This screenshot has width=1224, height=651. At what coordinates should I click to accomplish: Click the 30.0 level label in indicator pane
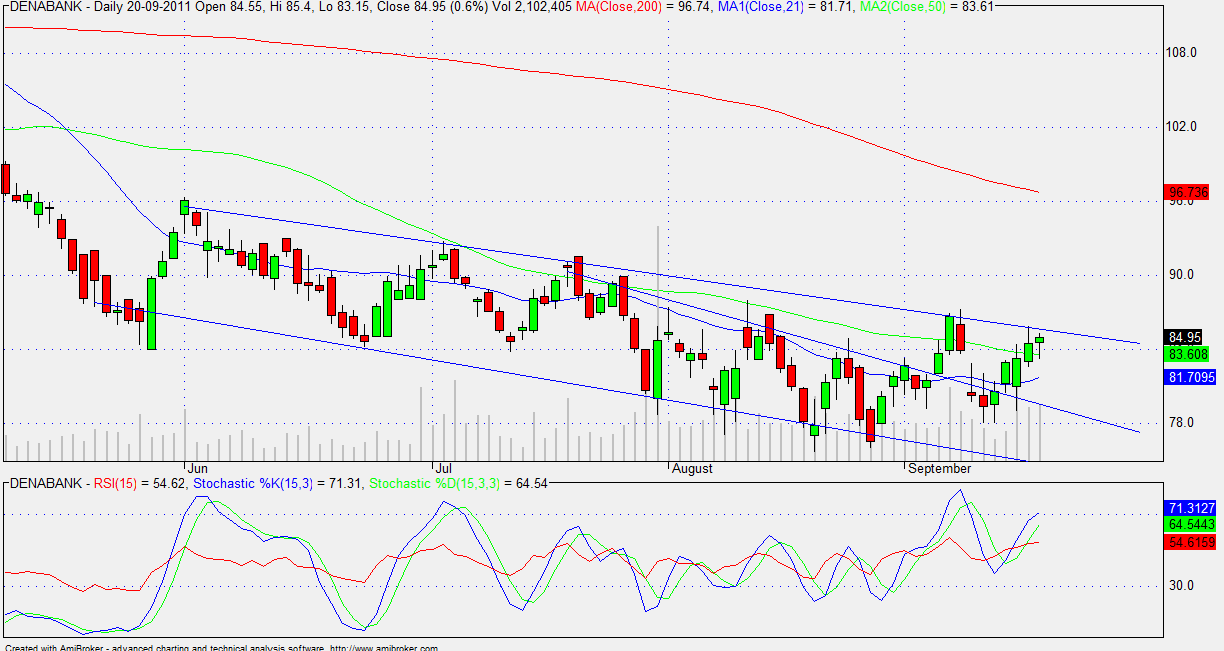point(1179,585)
